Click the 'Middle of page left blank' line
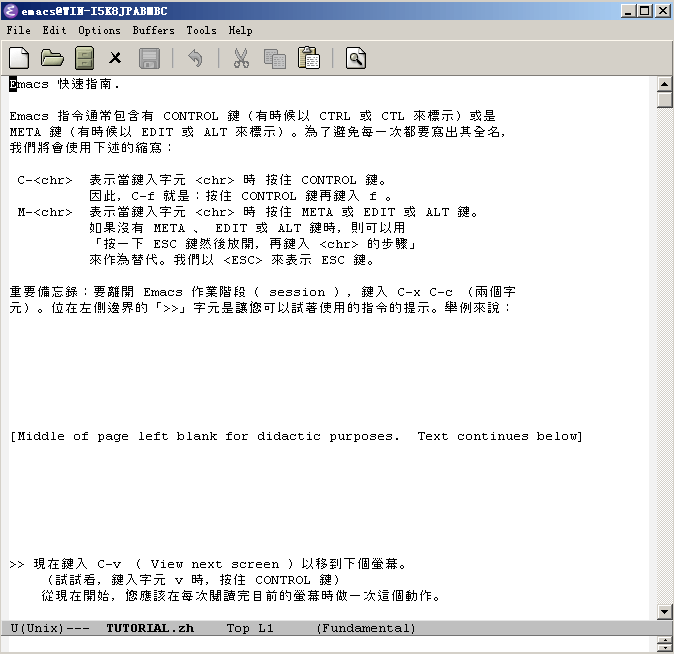Viewport: 674px width, 654px height. click(x=296, y=436)
